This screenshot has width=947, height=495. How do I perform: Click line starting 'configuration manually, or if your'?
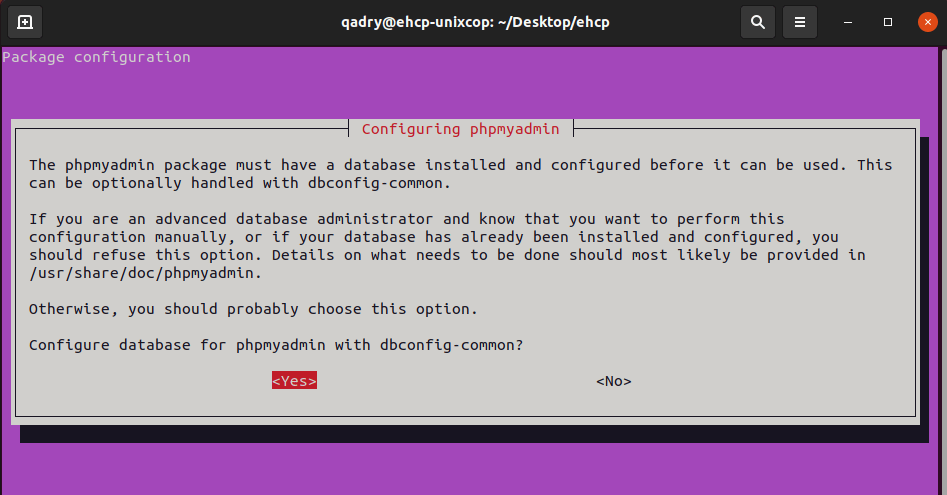(434, 237)
